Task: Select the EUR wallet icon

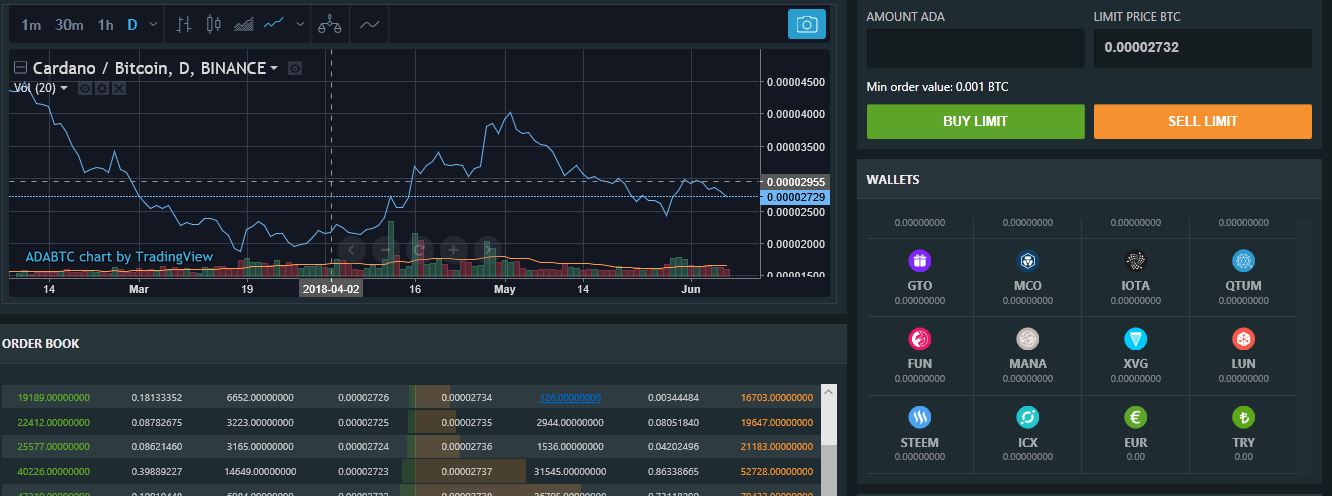Action: [x=1135, y=418]
